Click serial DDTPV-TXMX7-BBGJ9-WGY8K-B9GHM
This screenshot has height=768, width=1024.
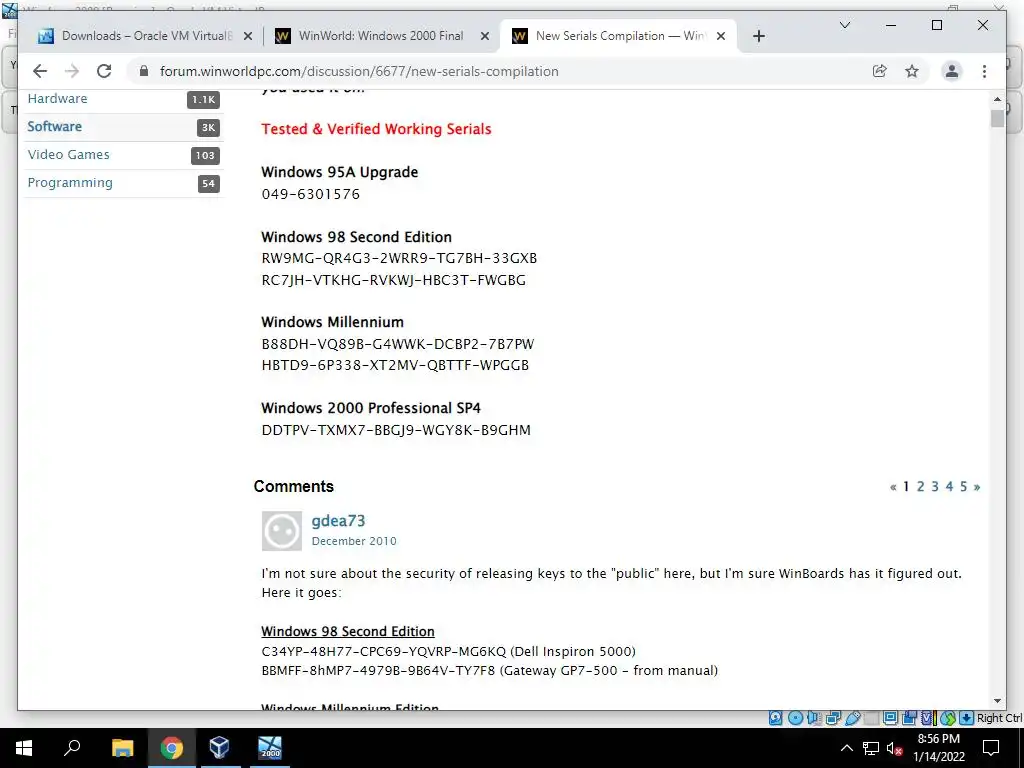coord(396,430)
